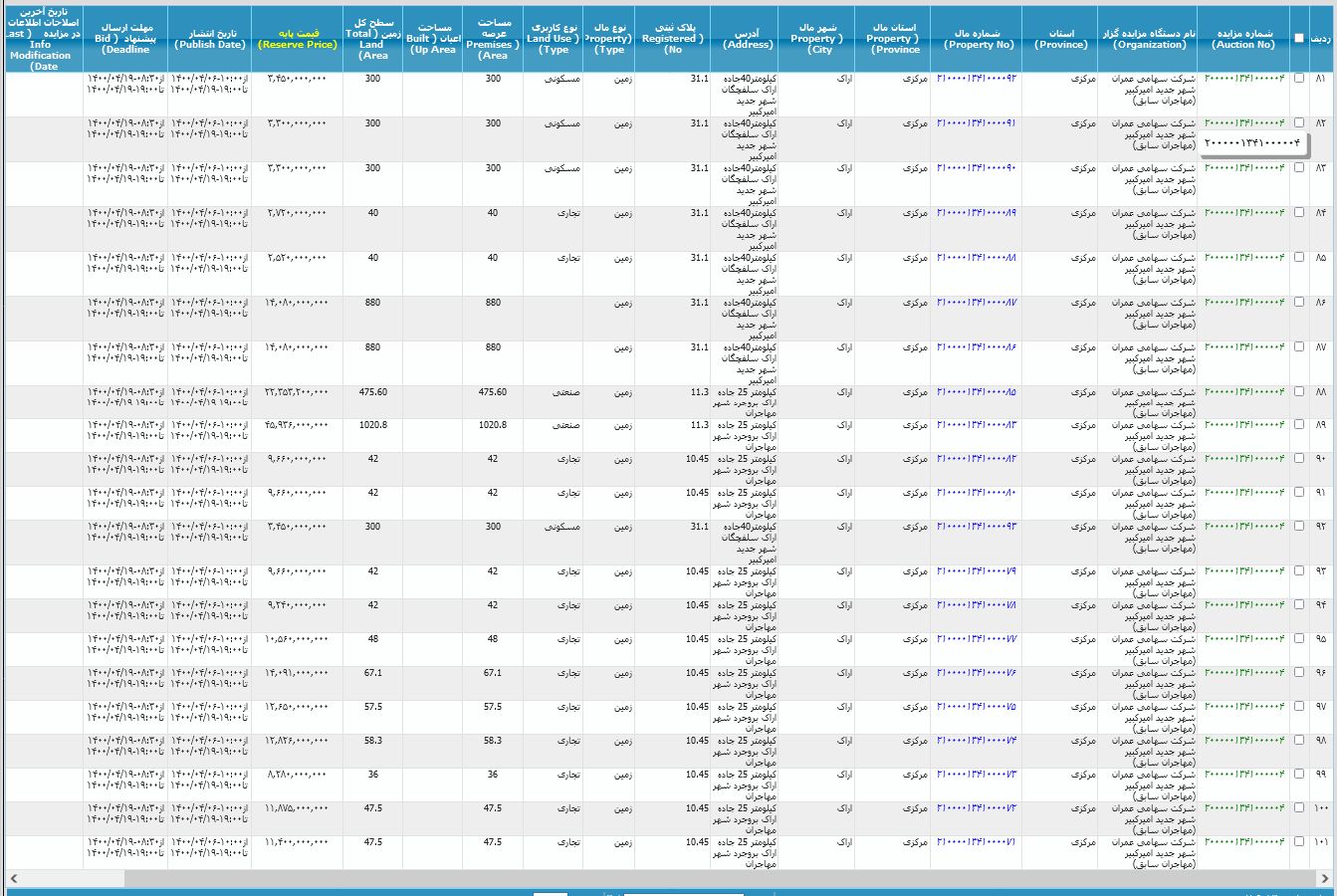
Task: Tick the checkbox of row 85
Action: point(1298,257)
